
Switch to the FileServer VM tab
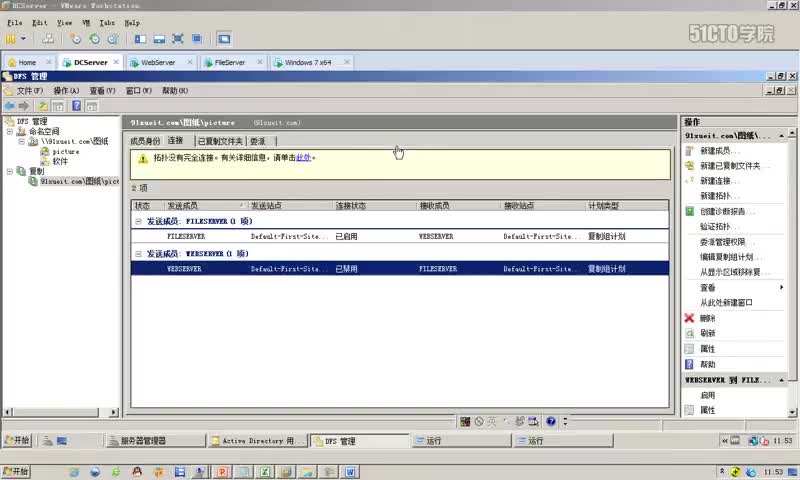[230, 62]
